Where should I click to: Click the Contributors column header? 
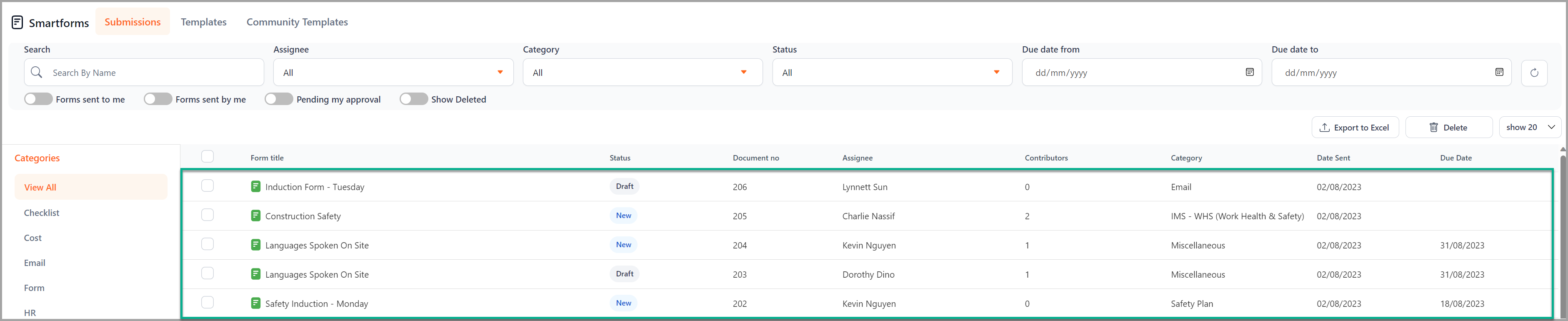(1046, 158)
